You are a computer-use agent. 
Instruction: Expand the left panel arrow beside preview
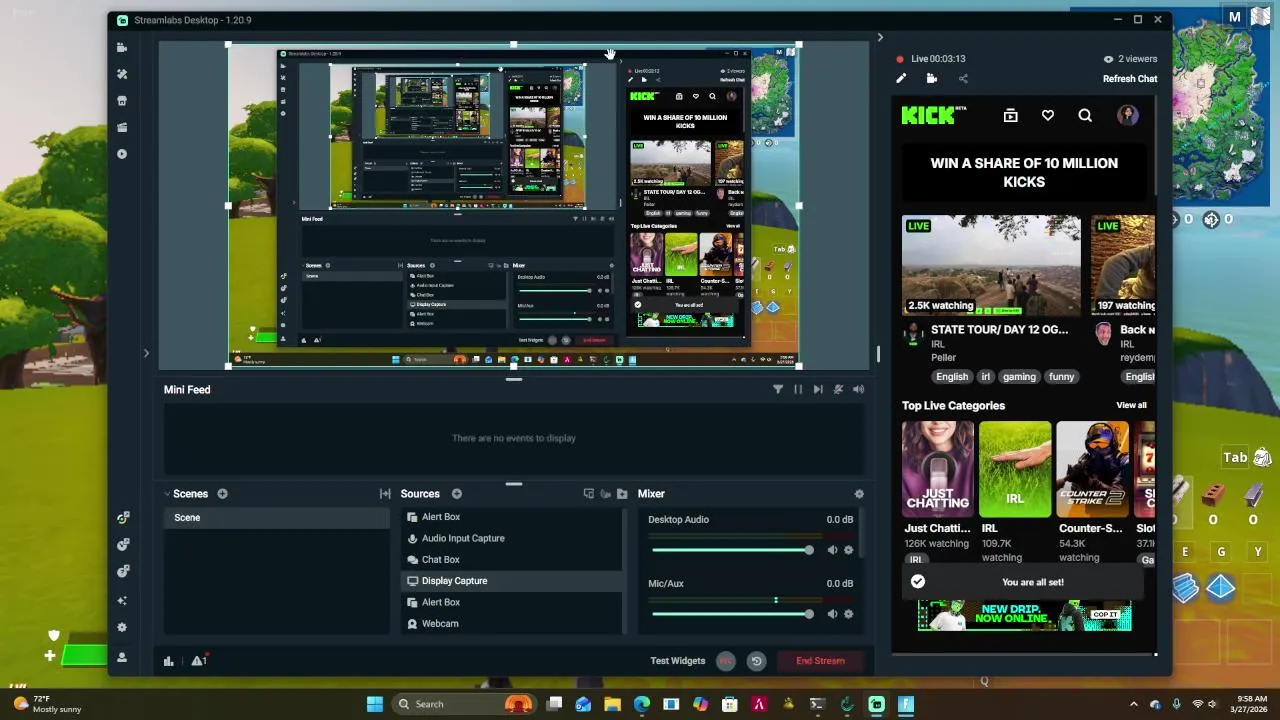[x=146, y=353]
